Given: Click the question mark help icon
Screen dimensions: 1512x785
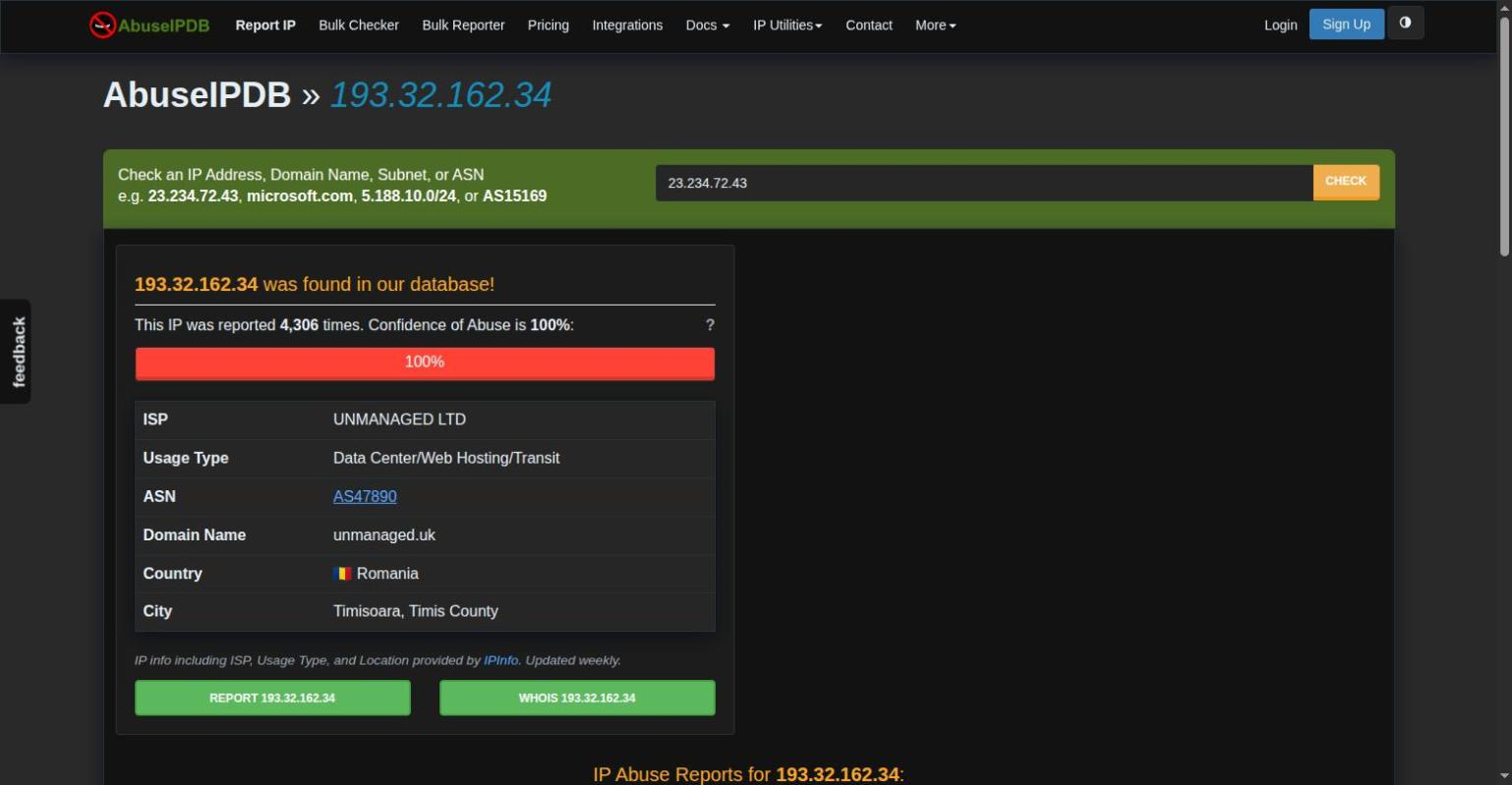Looking at the screenshot, I should click(x=710, y=325).
